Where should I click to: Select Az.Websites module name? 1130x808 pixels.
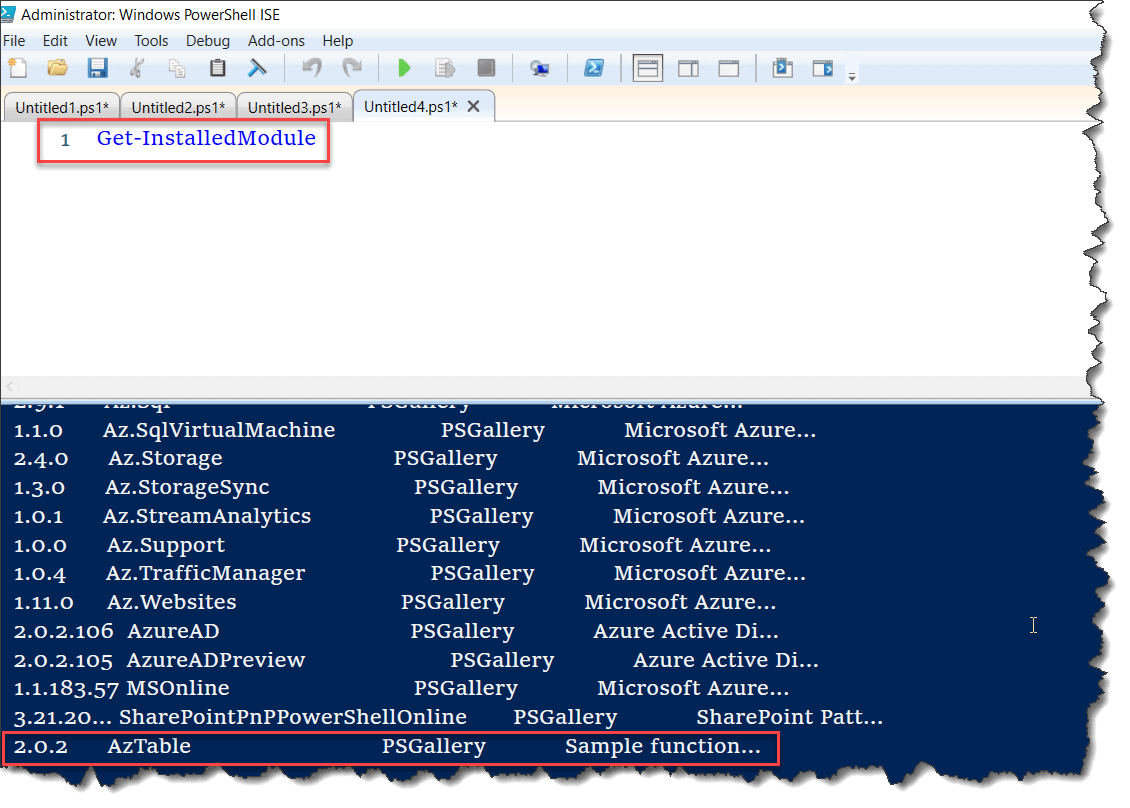(x=172, y=602)
